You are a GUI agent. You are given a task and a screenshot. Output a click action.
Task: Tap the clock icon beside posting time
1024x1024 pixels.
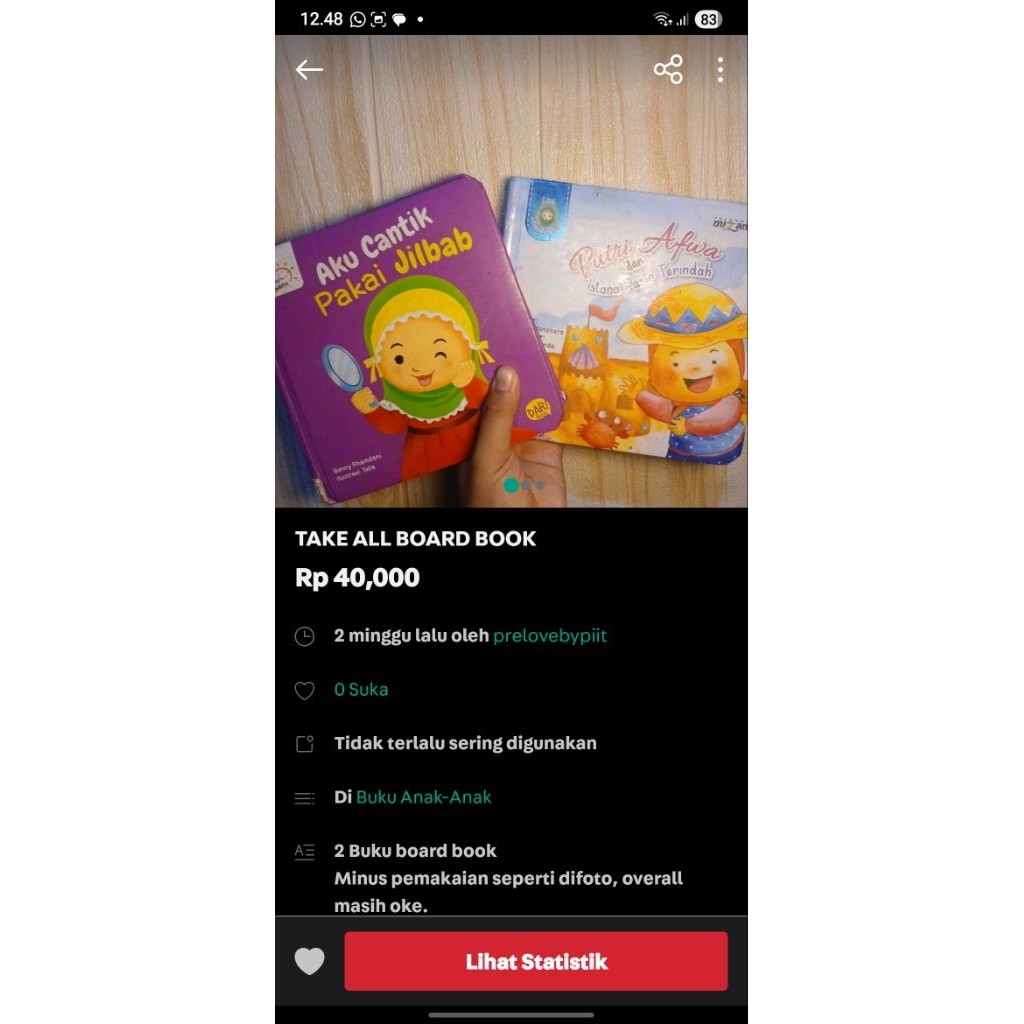pyautogui.click(x=304, y=636)
